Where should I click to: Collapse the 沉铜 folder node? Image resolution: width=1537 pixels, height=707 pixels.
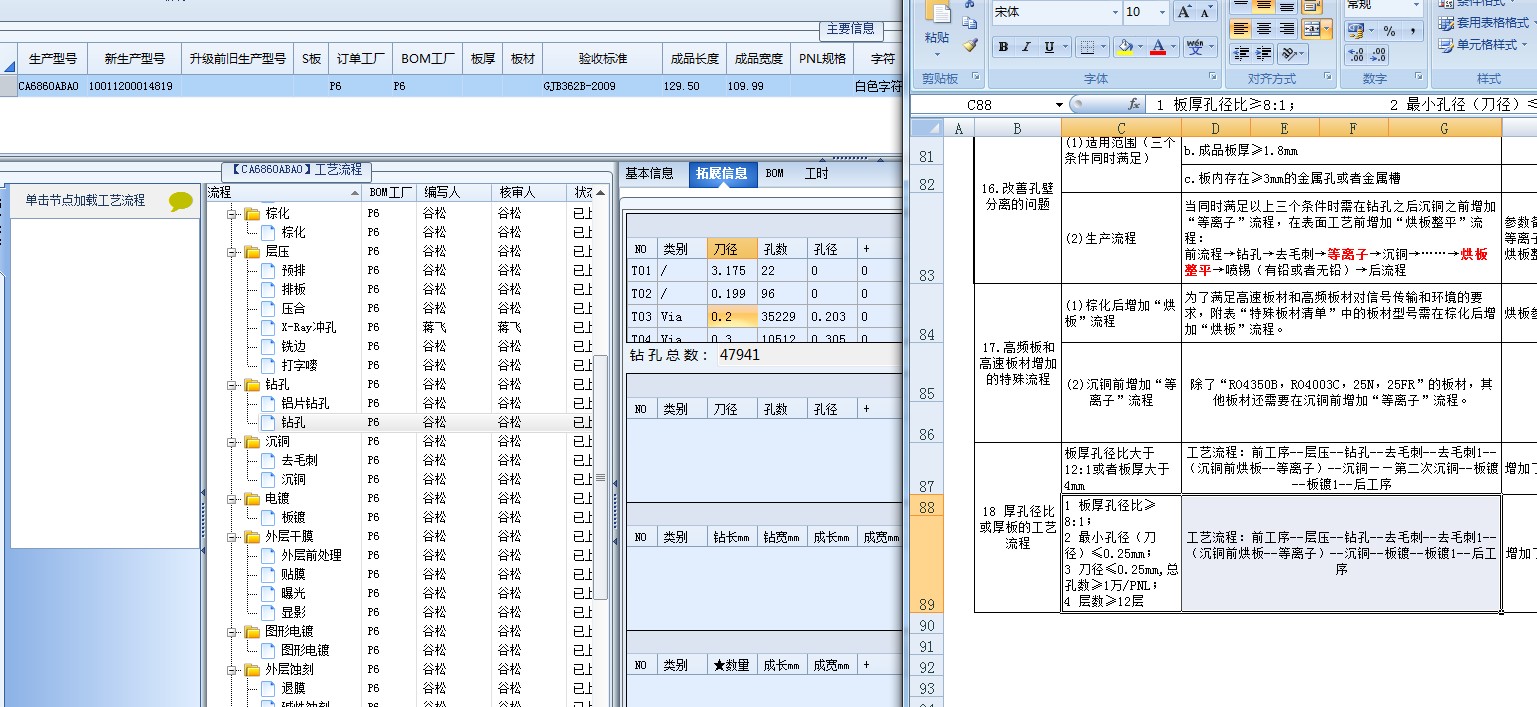pyautogui.click(x=233, y=441)
